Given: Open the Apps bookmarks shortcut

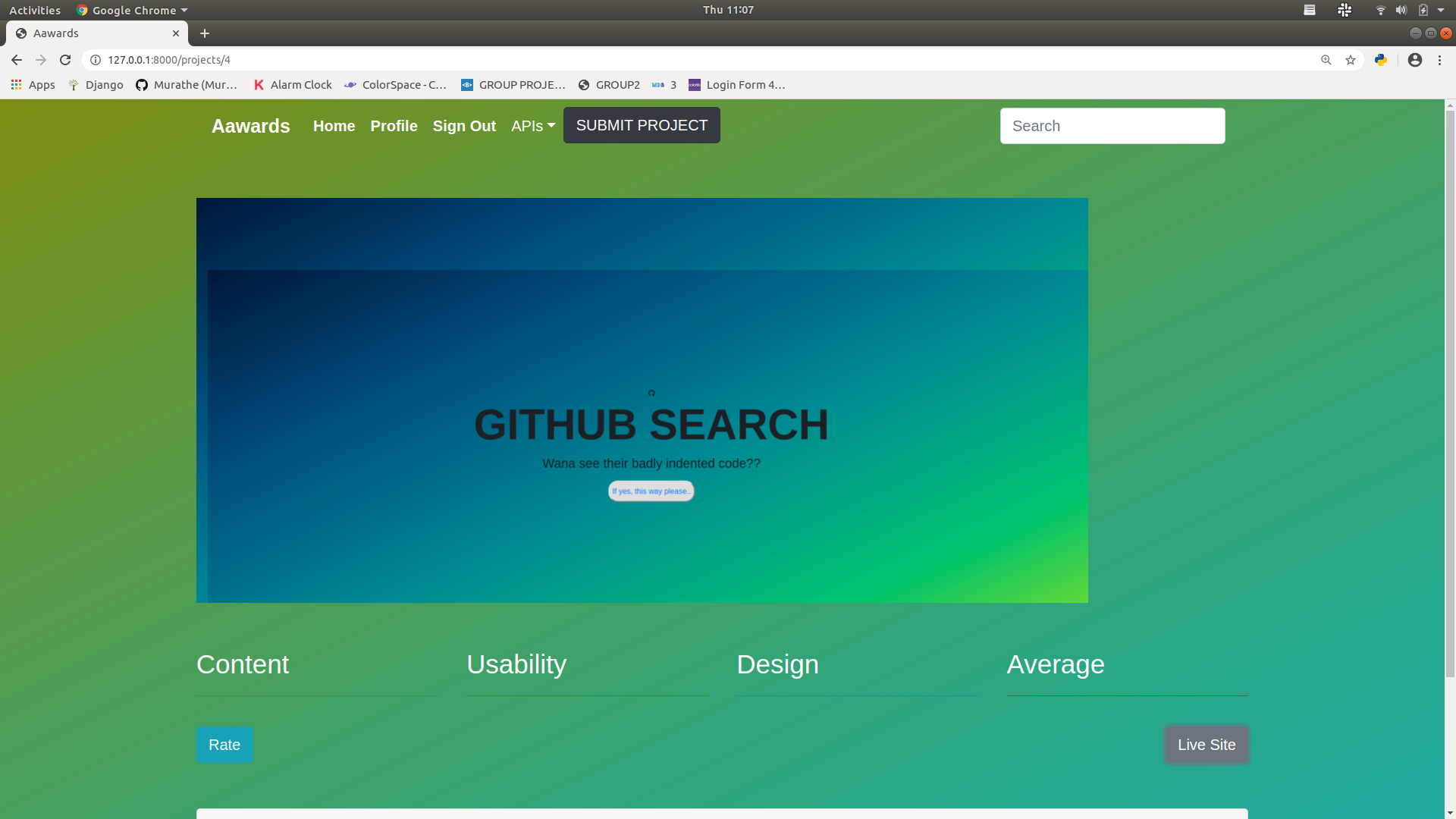Looking at the screenshot, I should point(33,85).
